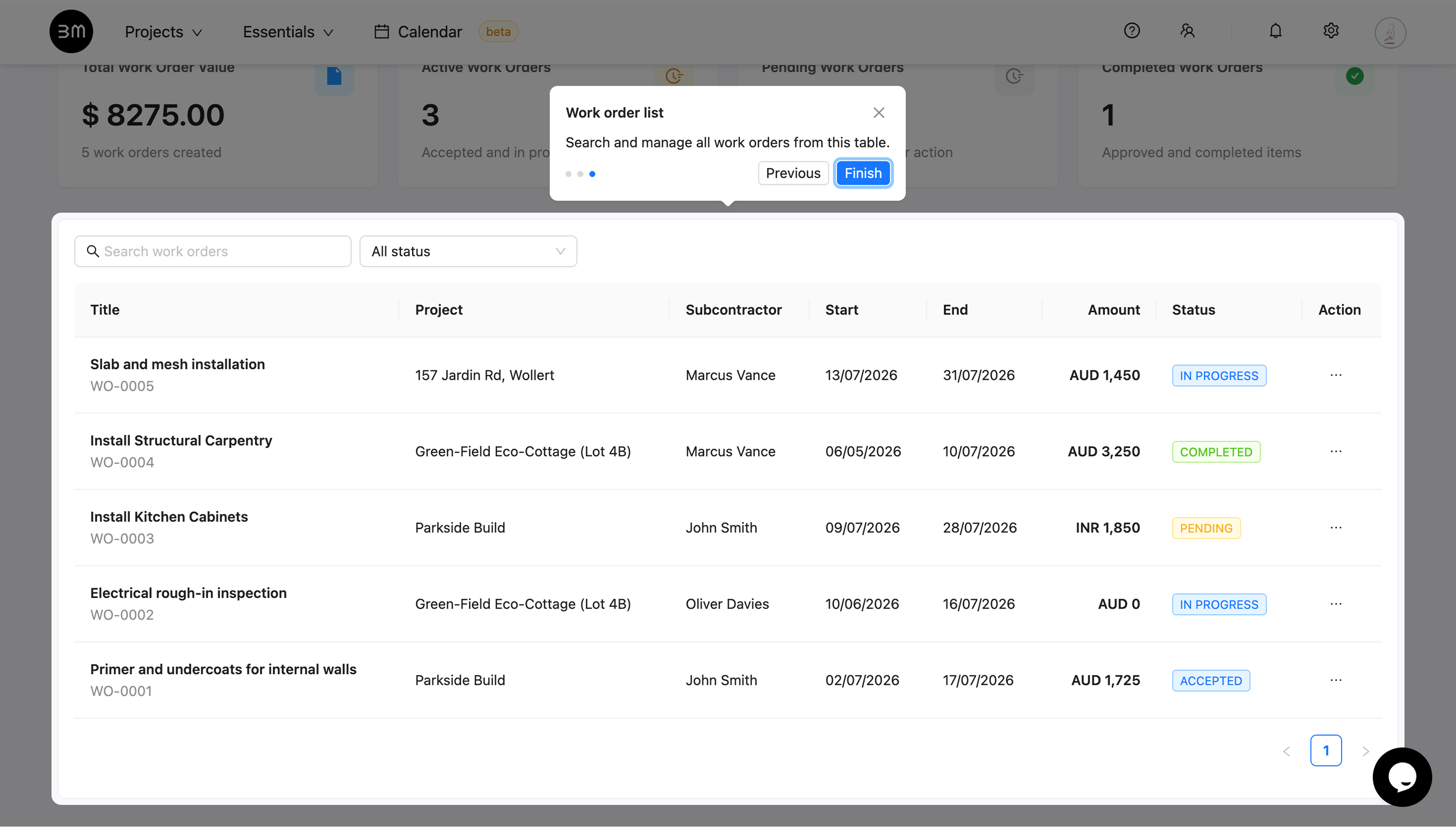The height and width of the screenshot is (827, 1456).
Task: Open Primer and undercoats for internal walls
Action: pyautogui.click(x=223, y=669)
